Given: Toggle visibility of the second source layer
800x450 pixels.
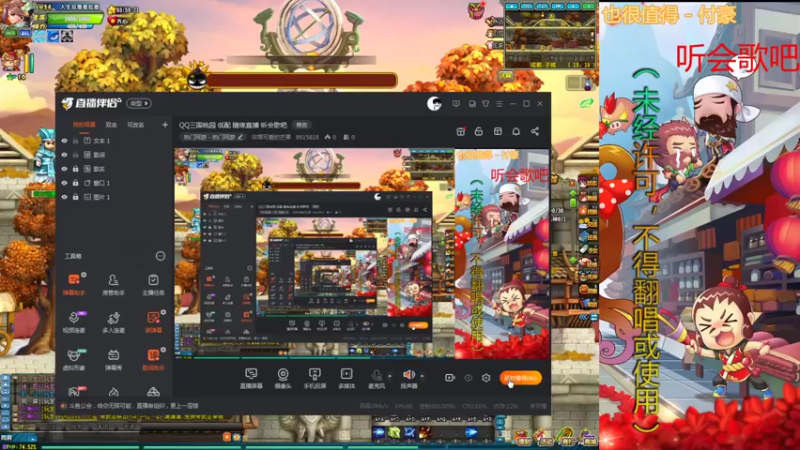Looking at the screenshot, I should (x=64, y=155).
